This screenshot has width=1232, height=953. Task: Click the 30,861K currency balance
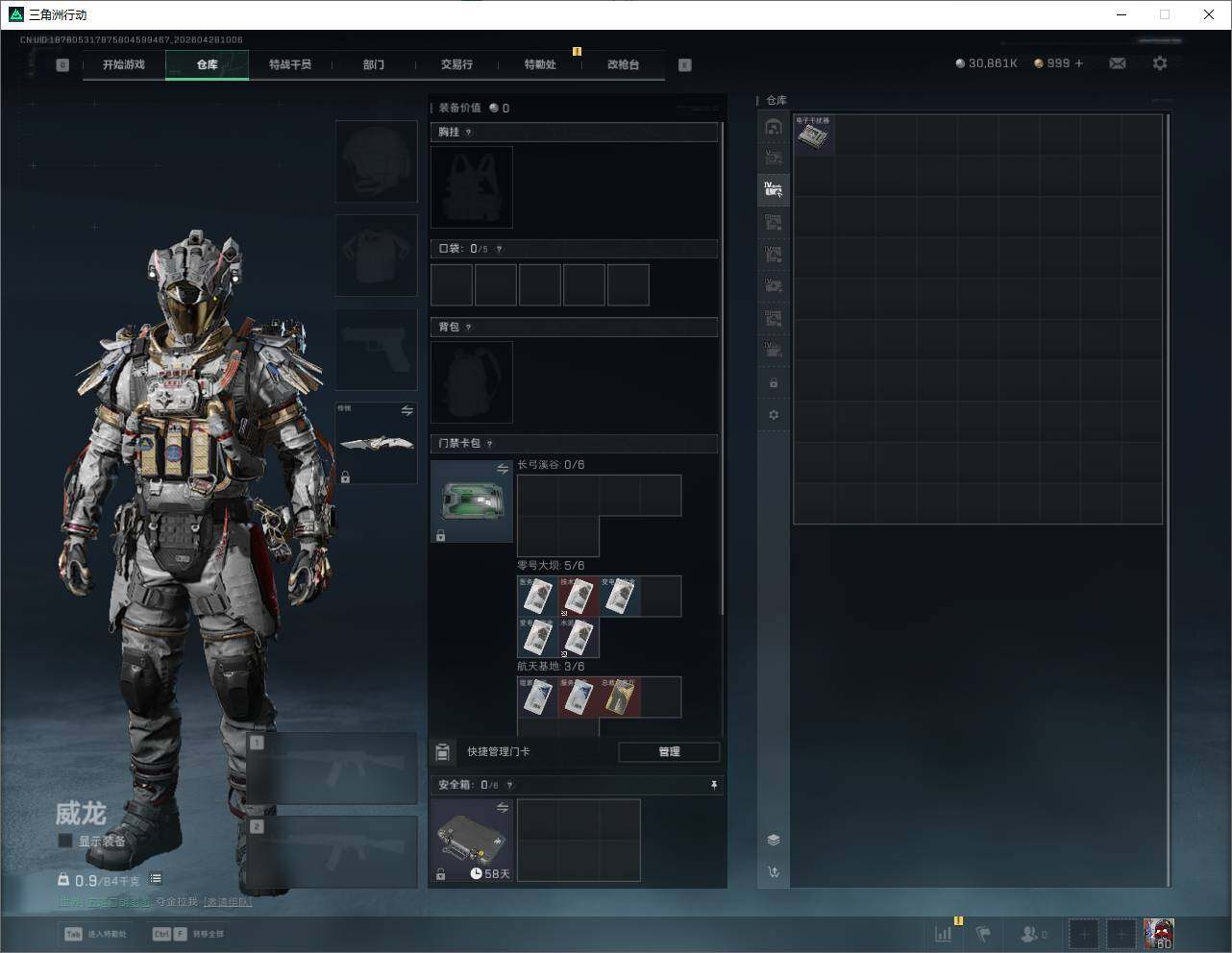[986, 63]
